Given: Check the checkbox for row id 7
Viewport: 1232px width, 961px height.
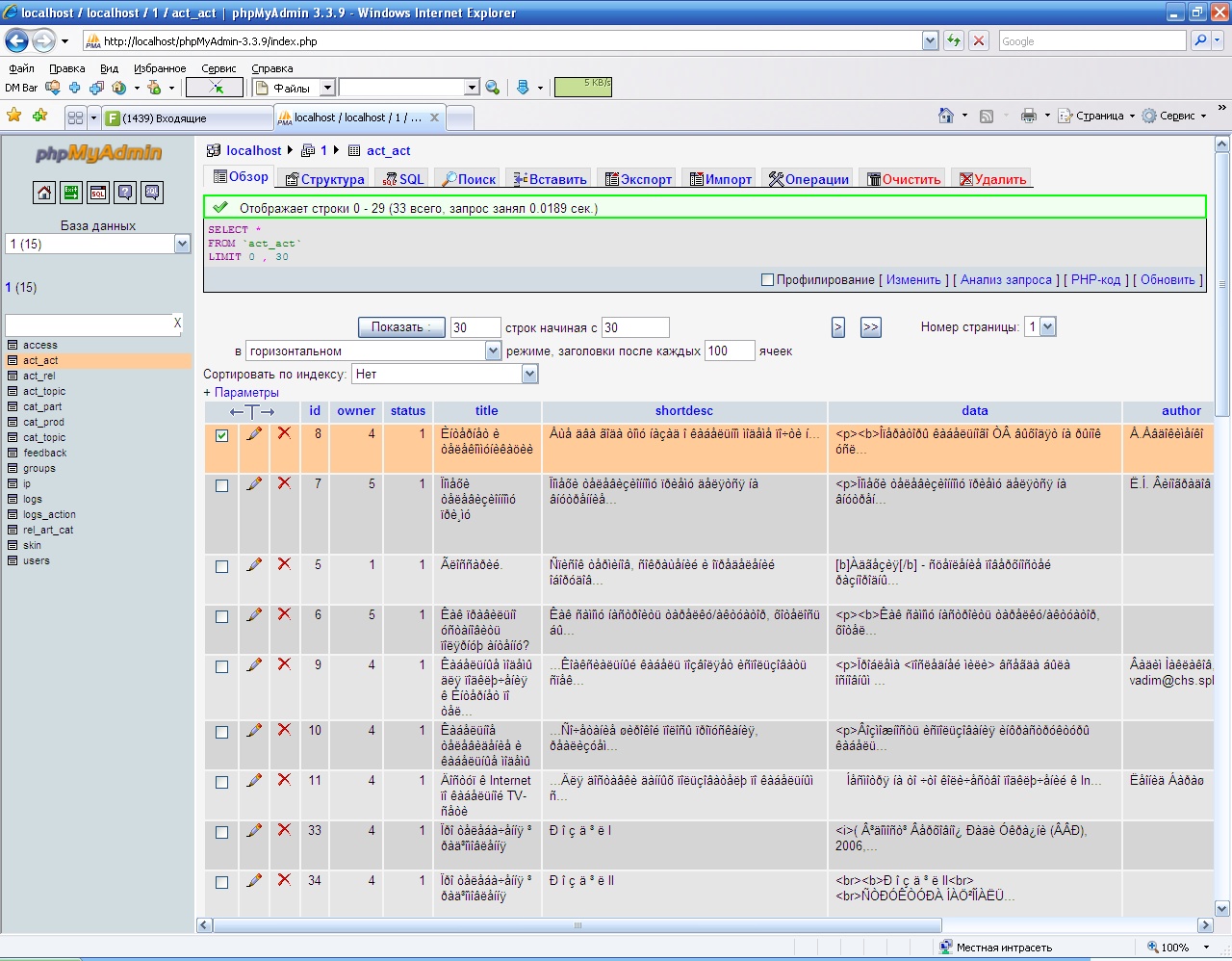Looking at the screenshot, I should (x=222, y=485).
